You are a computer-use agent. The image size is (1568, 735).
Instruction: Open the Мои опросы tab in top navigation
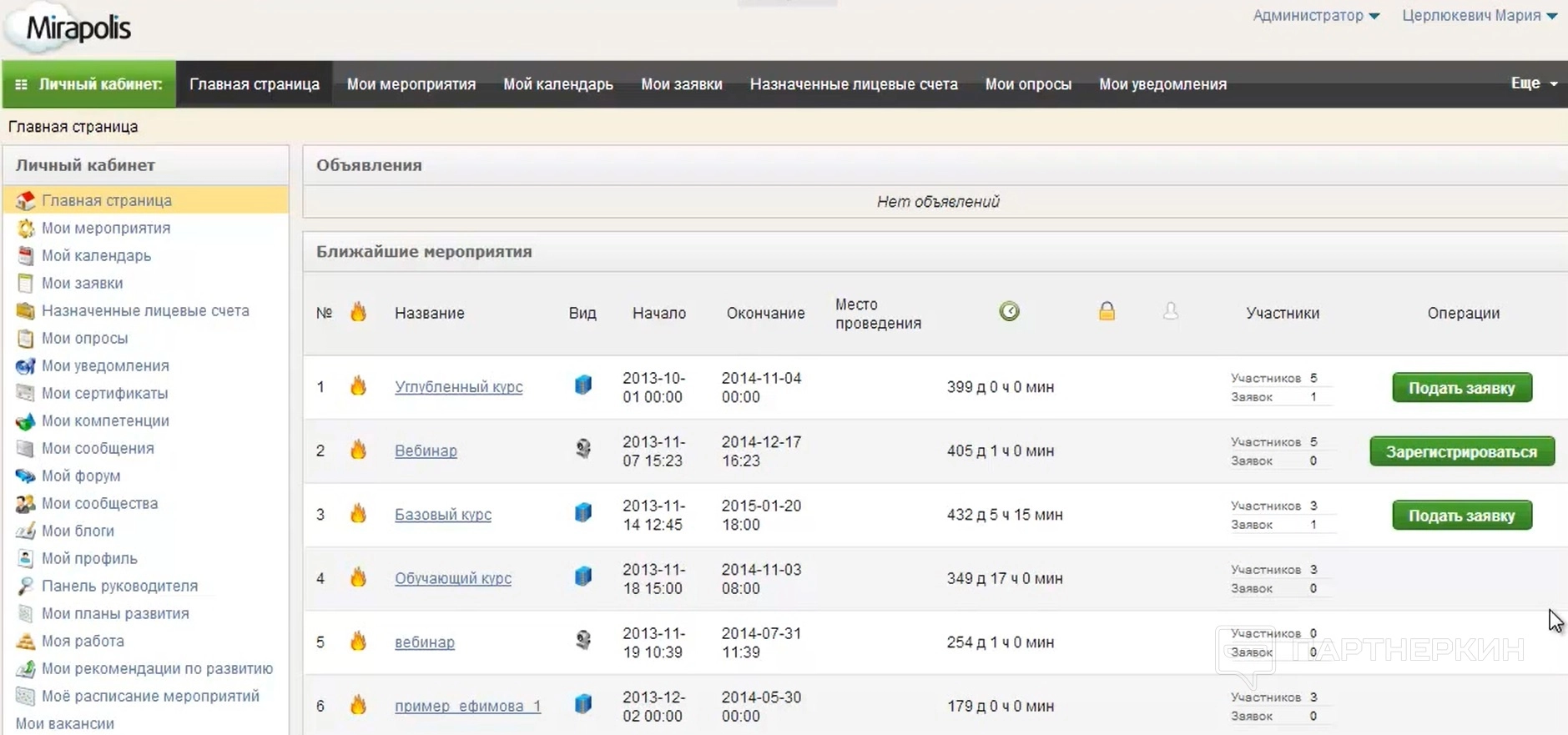[1028, 84]
